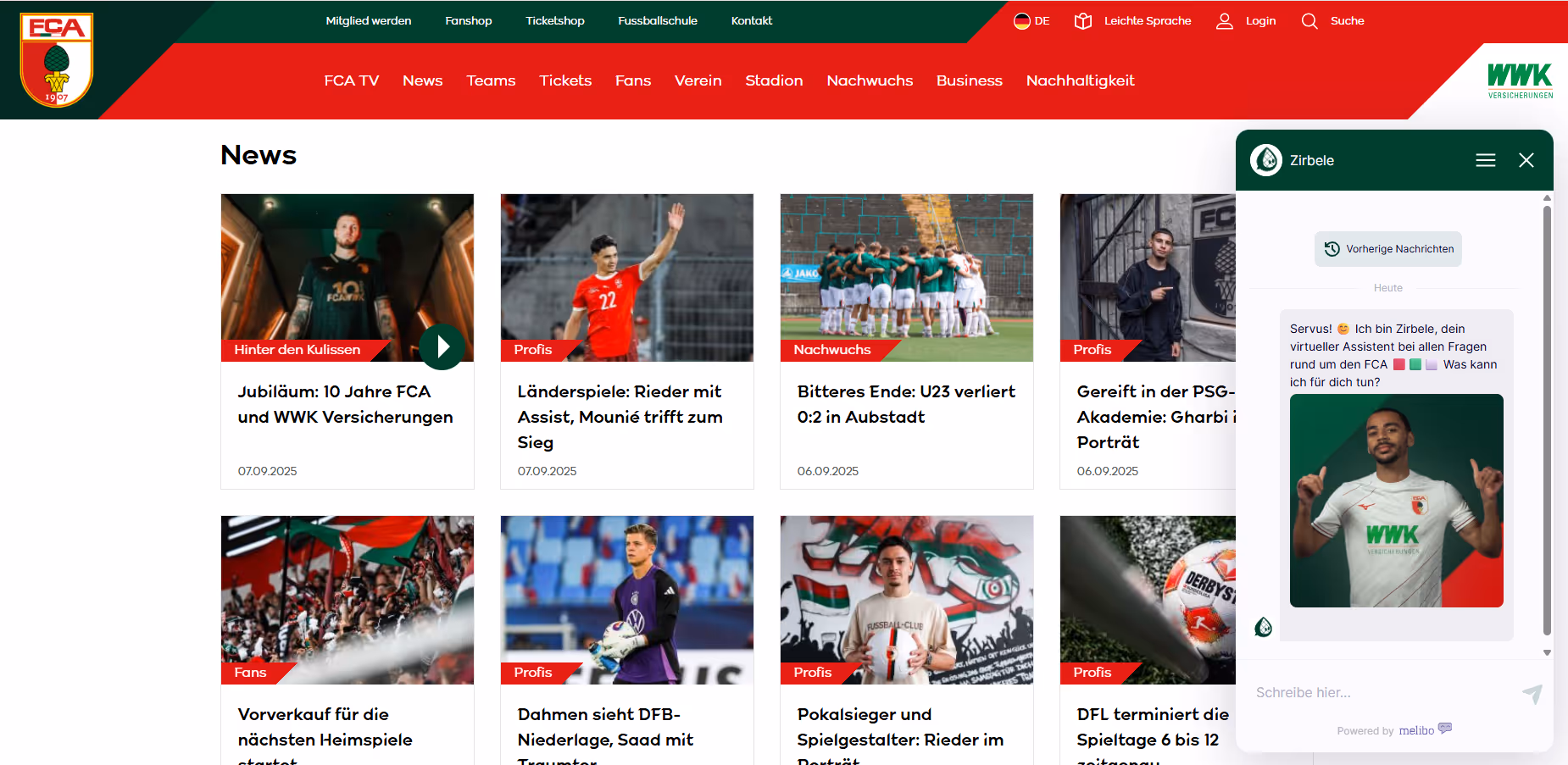
Task: Load Vorherige Nachrichten in chat
Action: point(1388,249)
